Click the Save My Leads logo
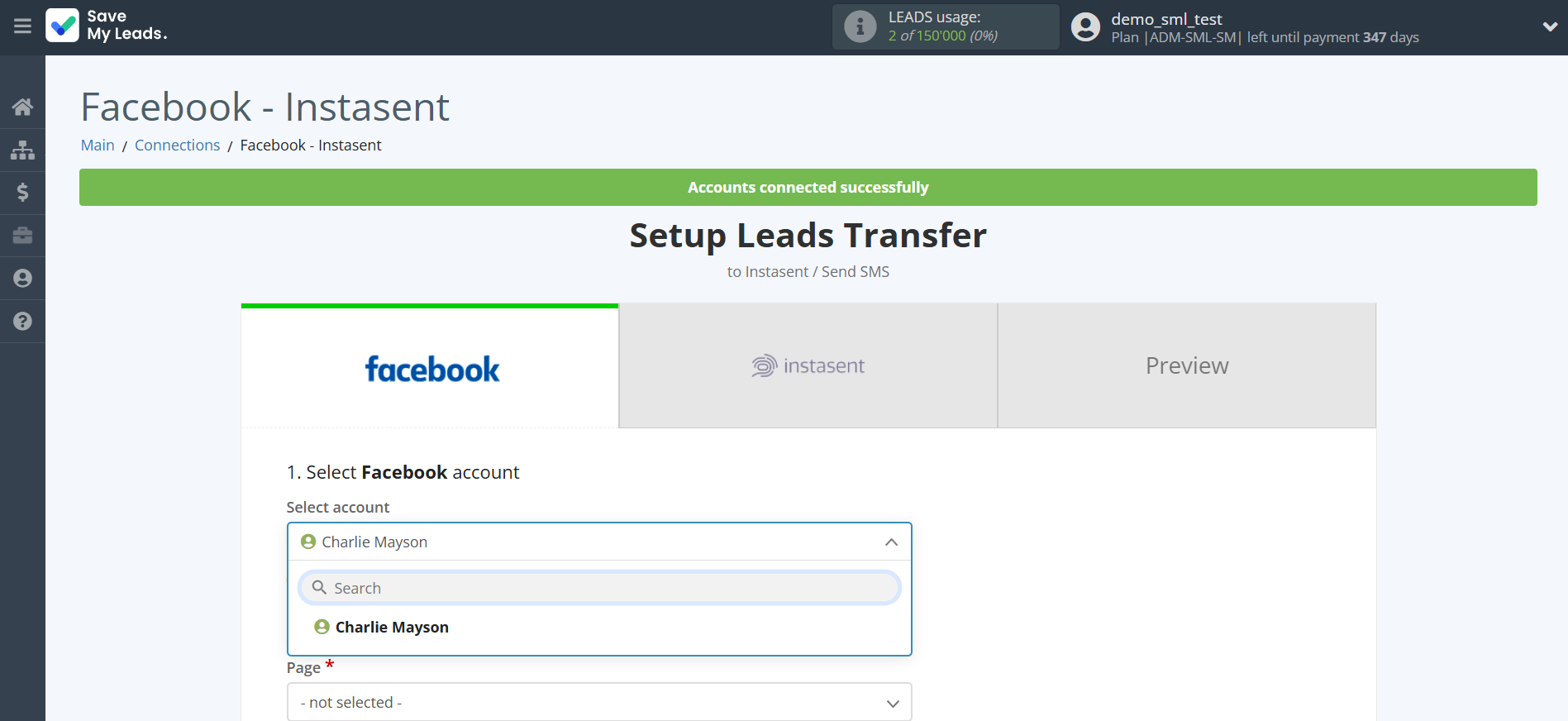Screen dimensions: 1568x721 click(x=107, y=26)
